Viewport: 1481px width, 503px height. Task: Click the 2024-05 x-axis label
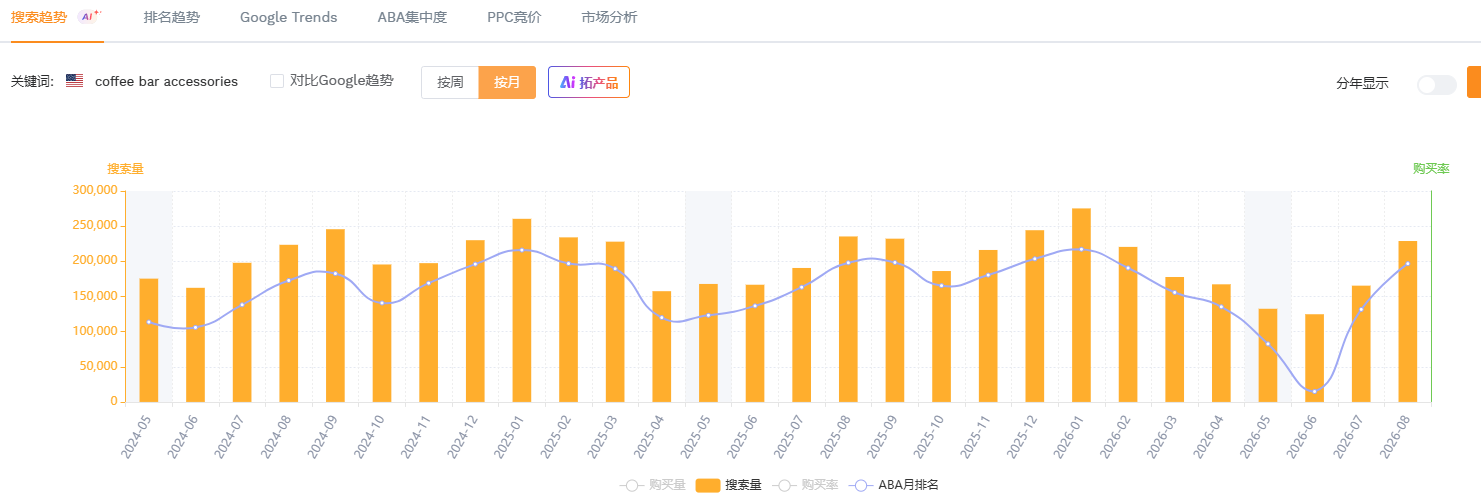click(136, 436)
